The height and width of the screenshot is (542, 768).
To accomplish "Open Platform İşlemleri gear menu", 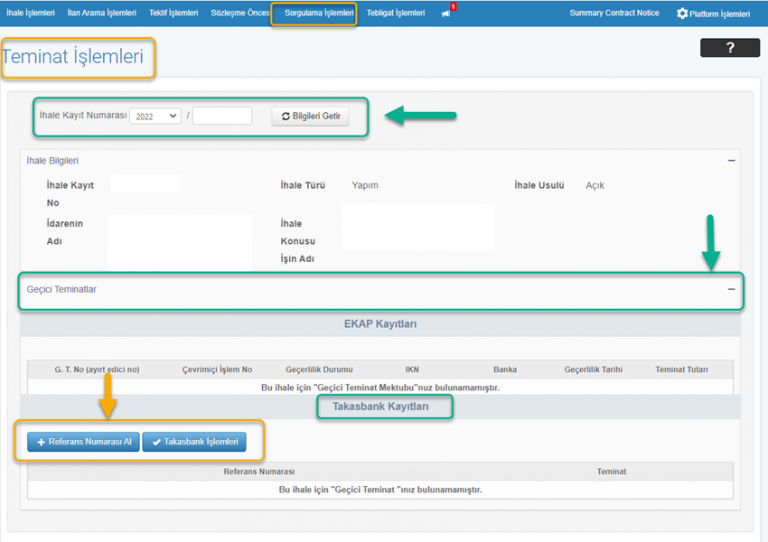I will tap(712, 13).
